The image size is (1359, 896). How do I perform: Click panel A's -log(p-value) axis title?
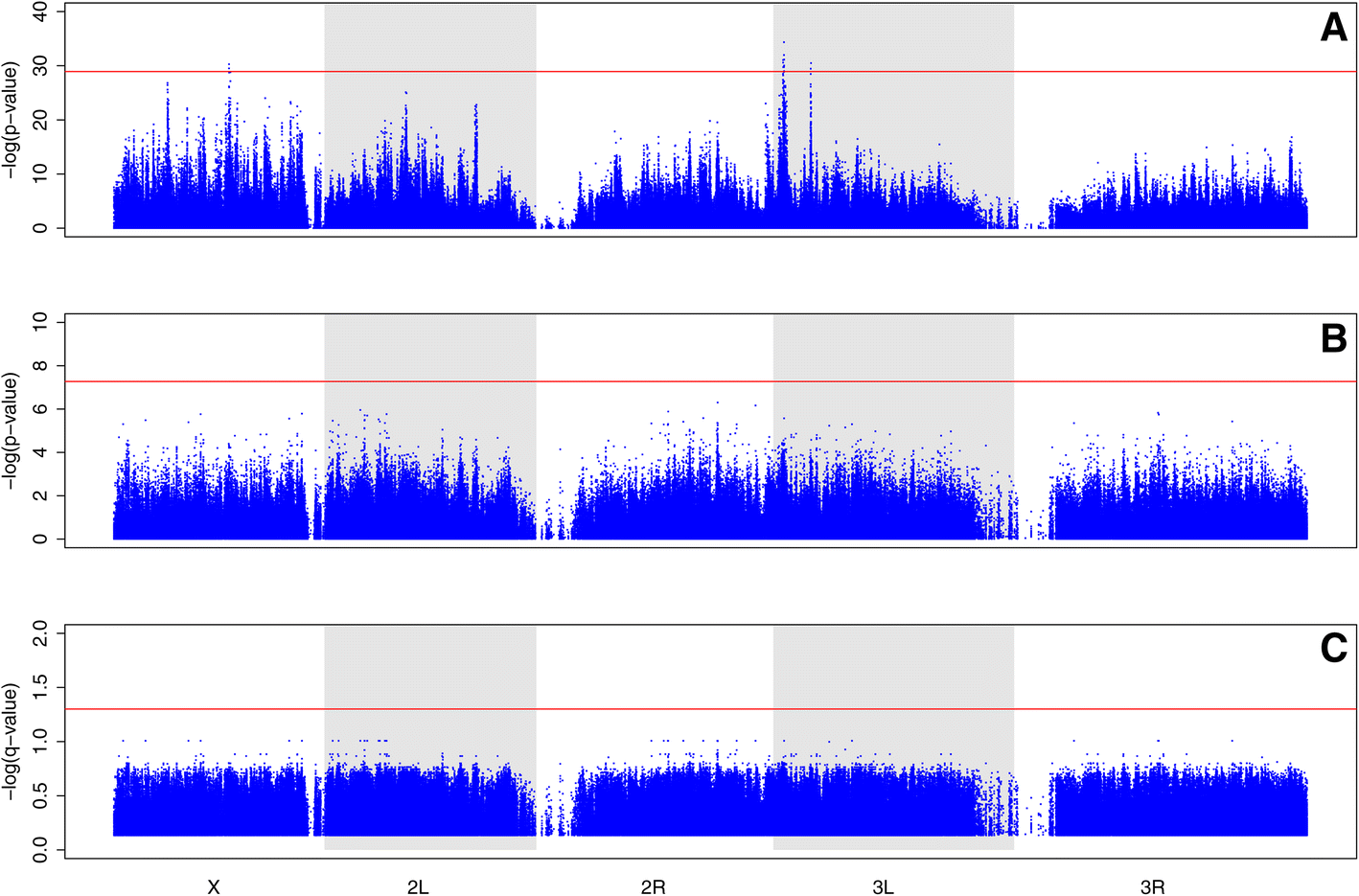11,120
